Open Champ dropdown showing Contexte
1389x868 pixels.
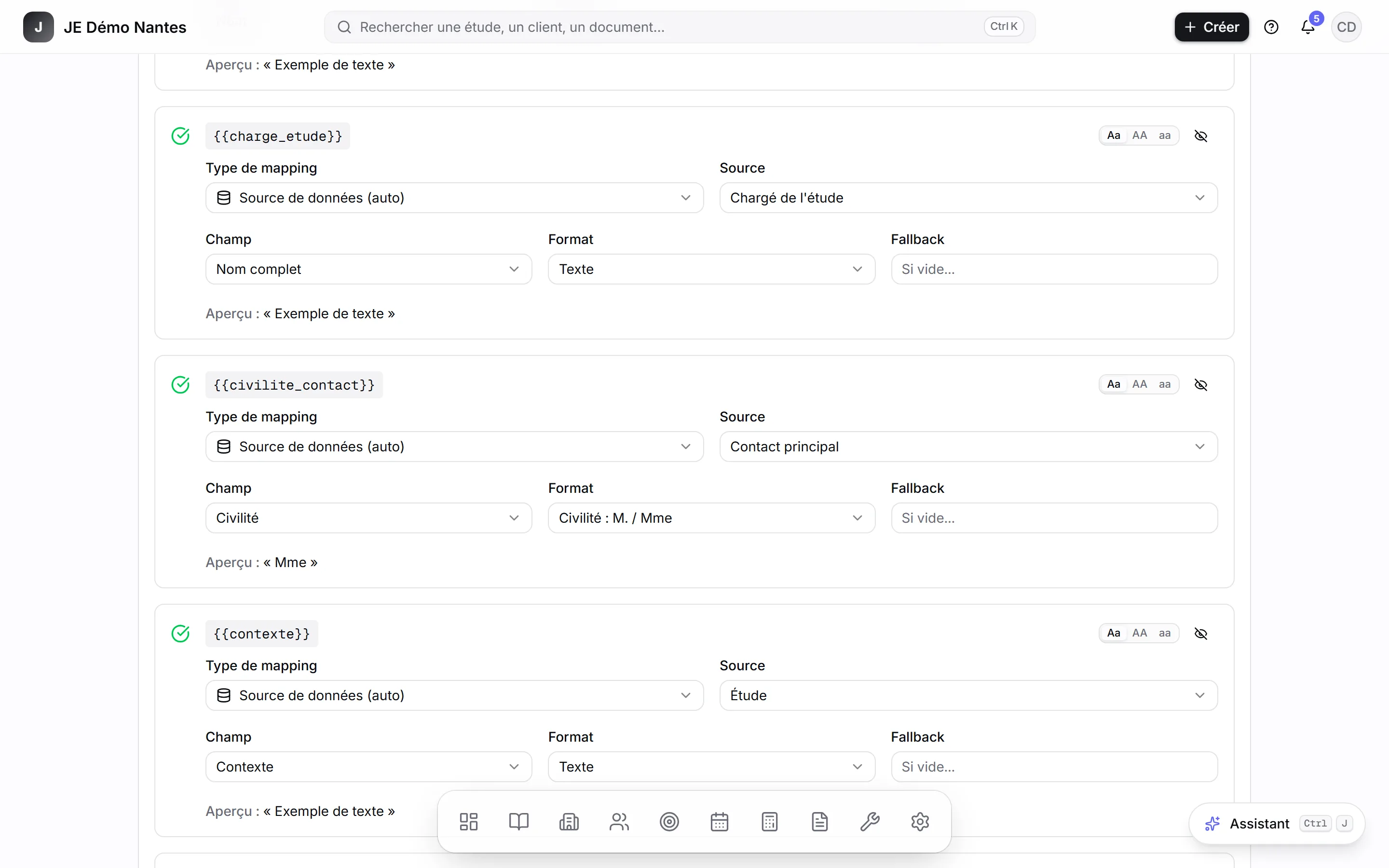(368, 767)
